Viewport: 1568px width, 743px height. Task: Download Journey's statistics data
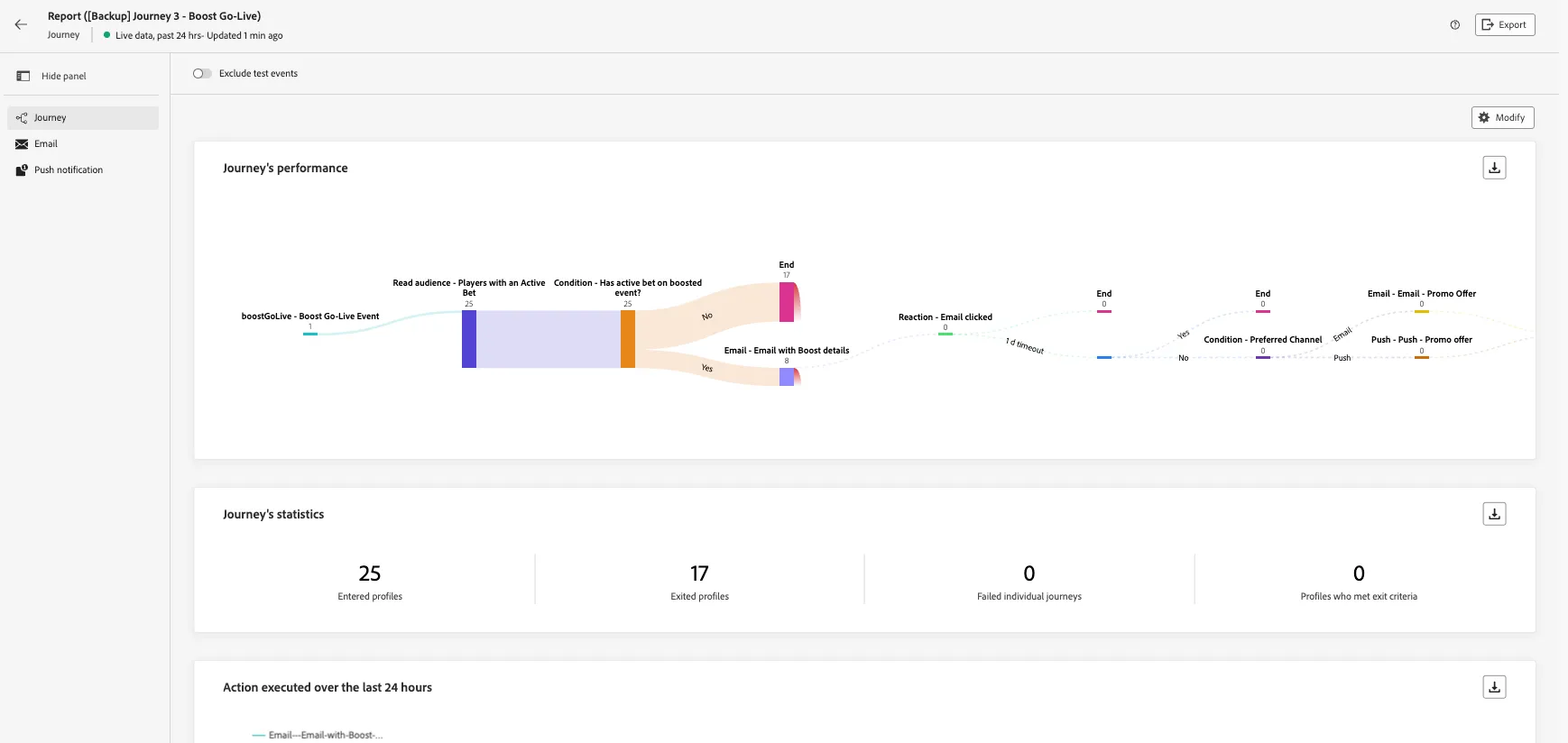tap(1494, 514)
